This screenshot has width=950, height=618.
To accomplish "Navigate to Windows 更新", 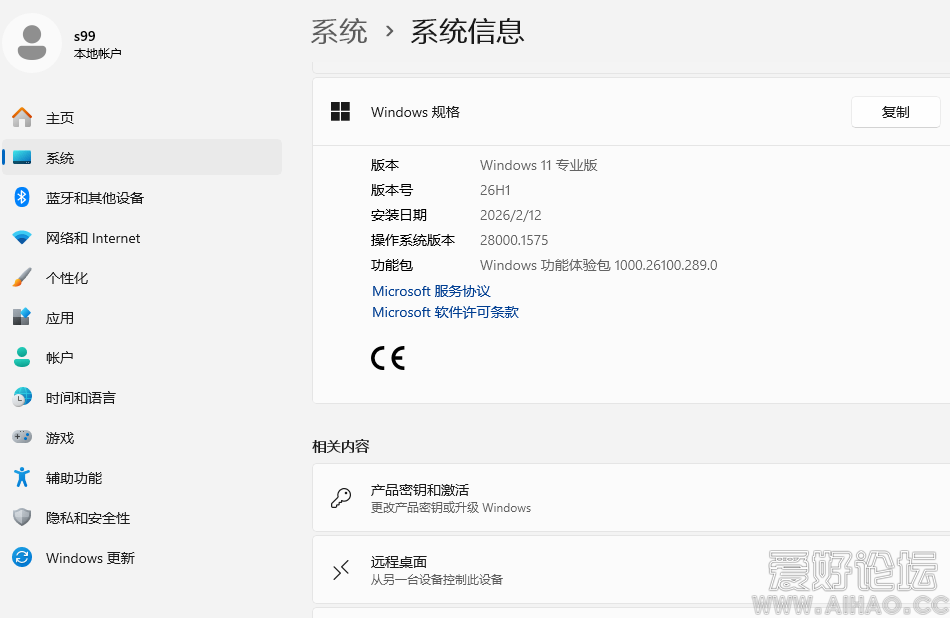I will [x=142, y=557].
